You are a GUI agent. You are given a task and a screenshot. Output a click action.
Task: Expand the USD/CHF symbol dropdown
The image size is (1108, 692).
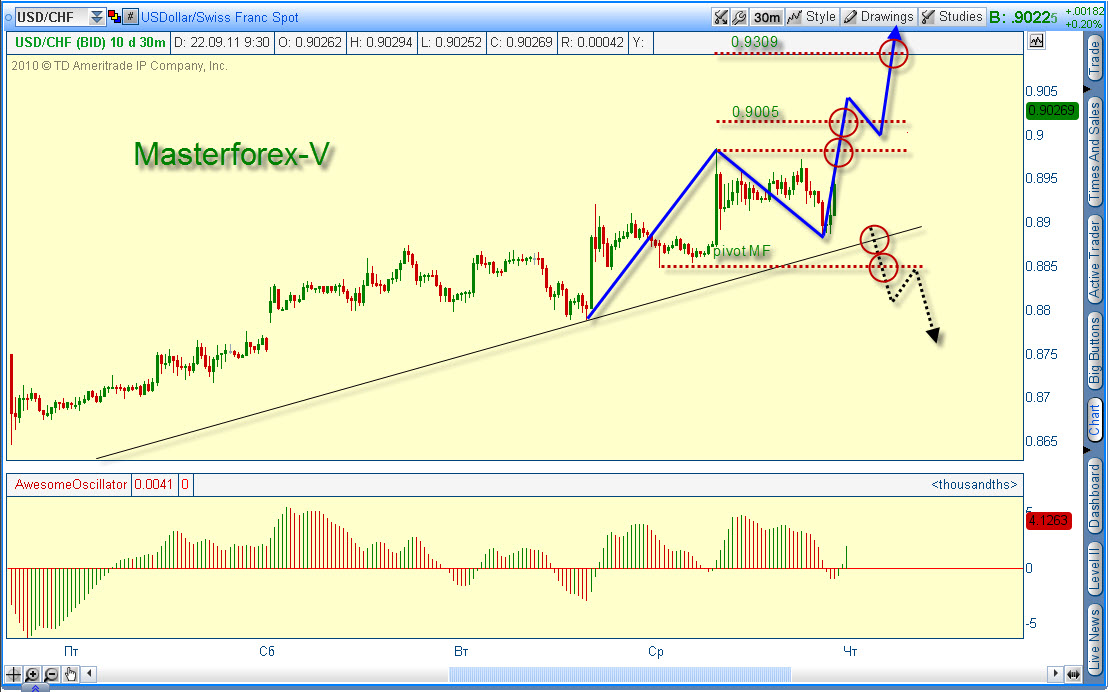[96, 17]
